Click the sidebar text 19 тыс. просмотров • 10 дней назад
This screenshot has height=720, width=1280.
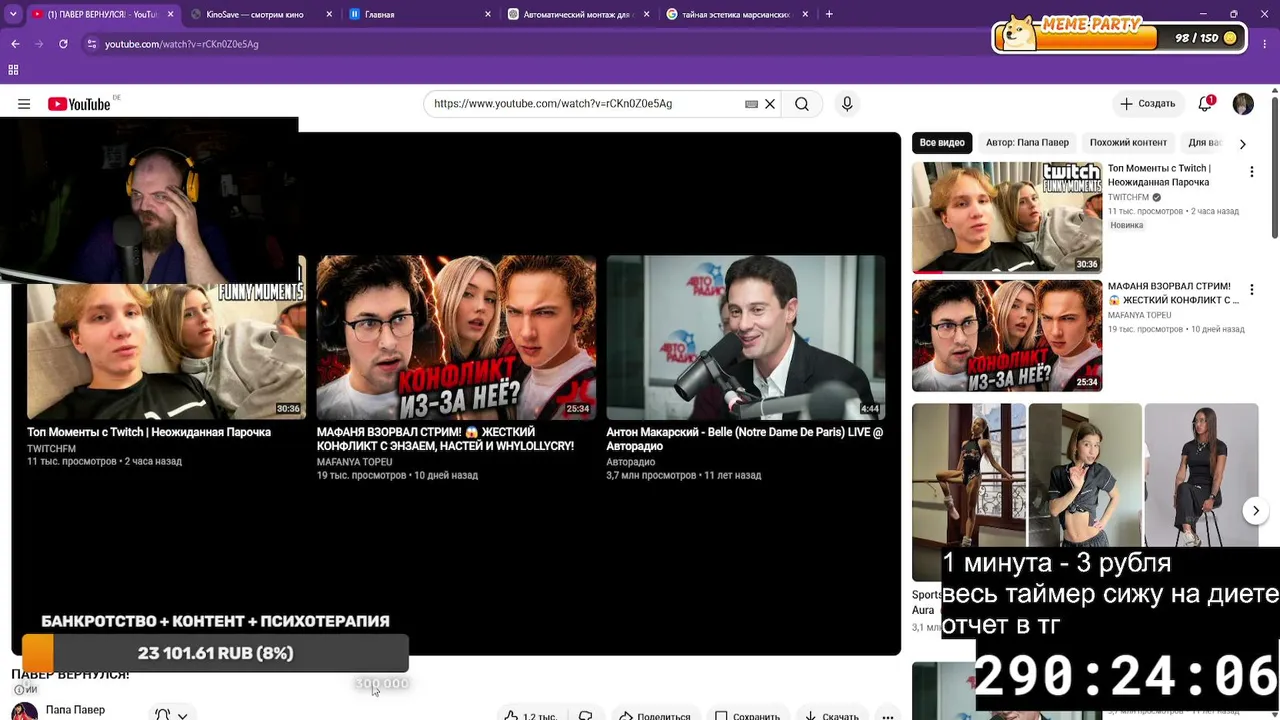[x=1176, y=329]
